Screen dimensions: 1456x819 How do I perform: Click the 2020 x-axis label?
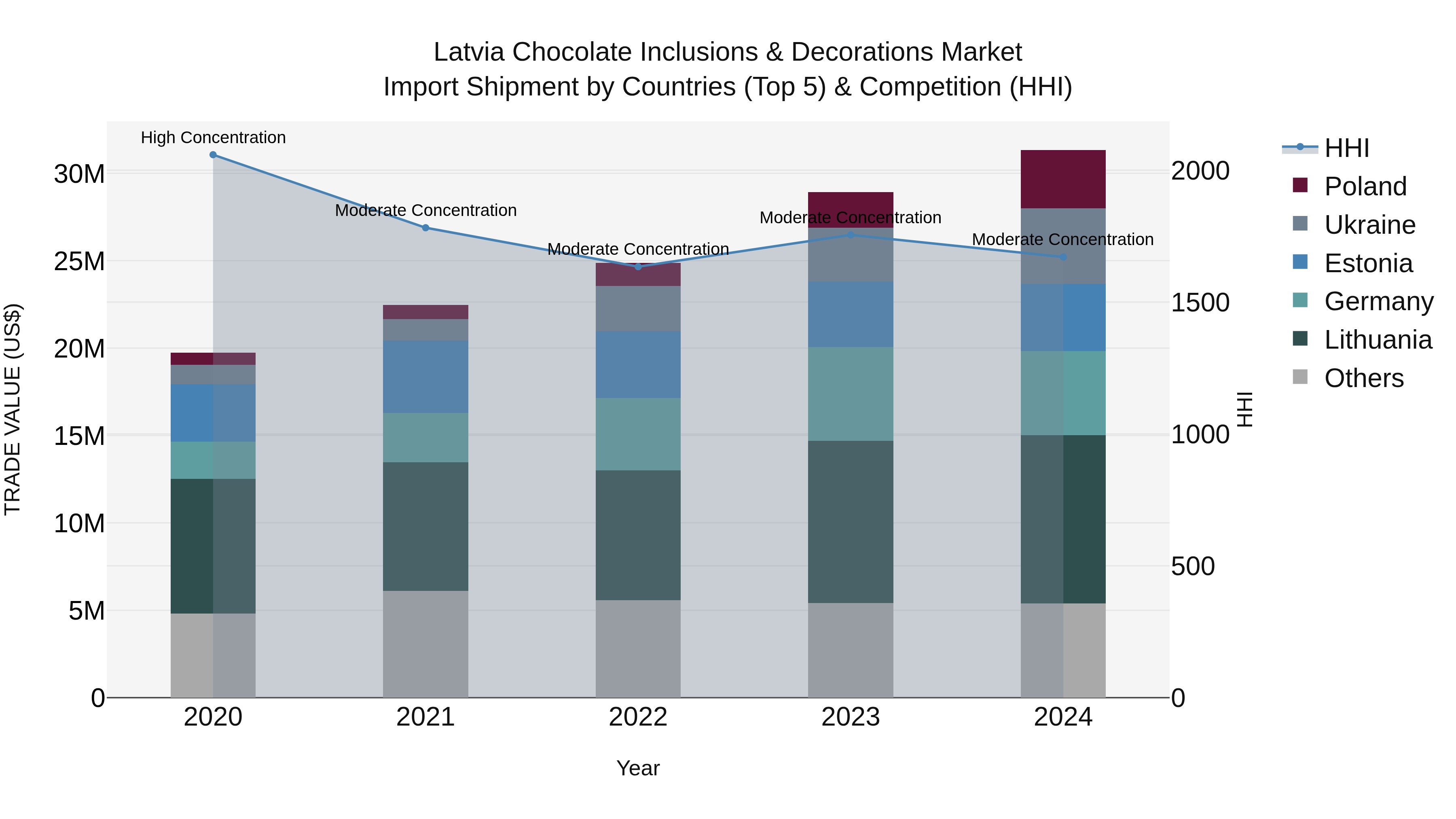[213, 717]
